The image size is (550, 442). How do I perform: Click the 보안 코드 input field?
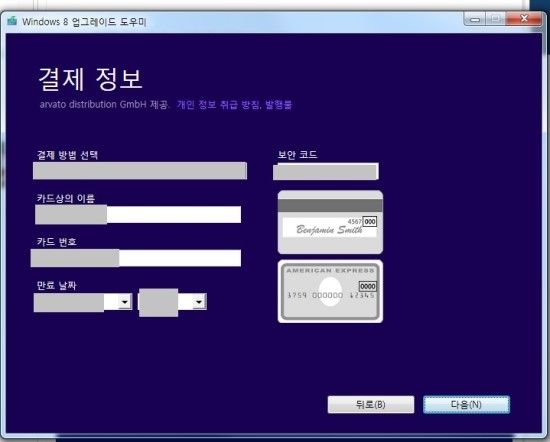tap(326, 172)
